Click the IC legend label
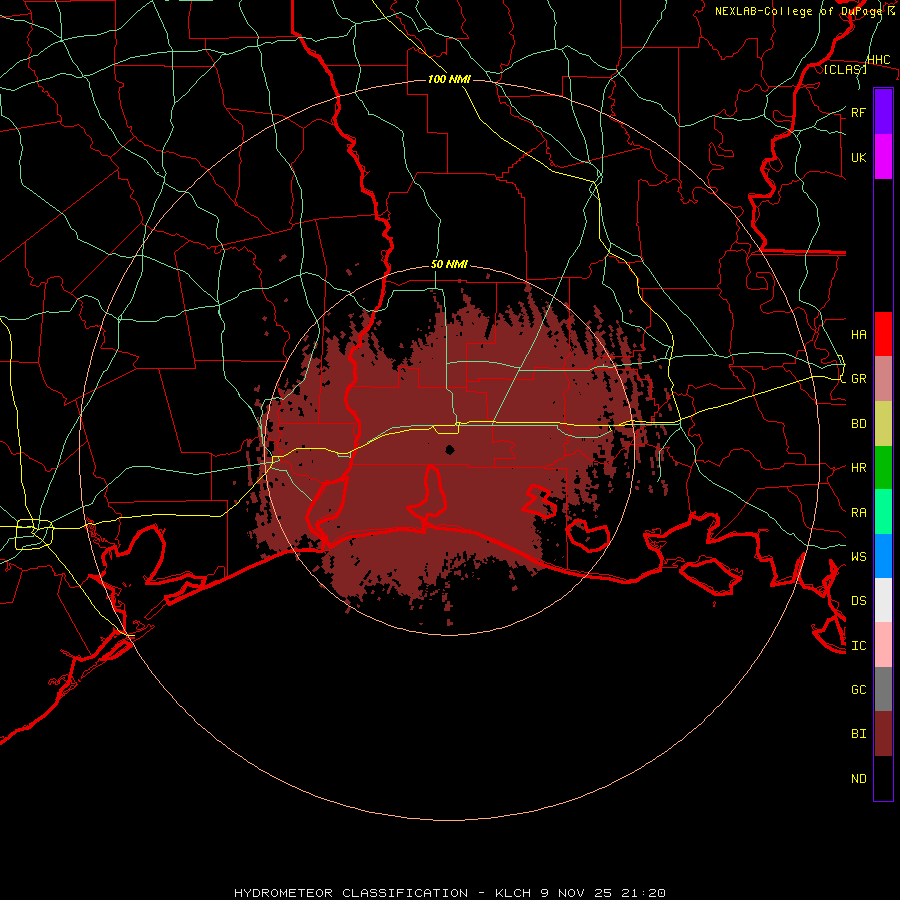Screen dimensions: 900x900 (x=858, y=646)
